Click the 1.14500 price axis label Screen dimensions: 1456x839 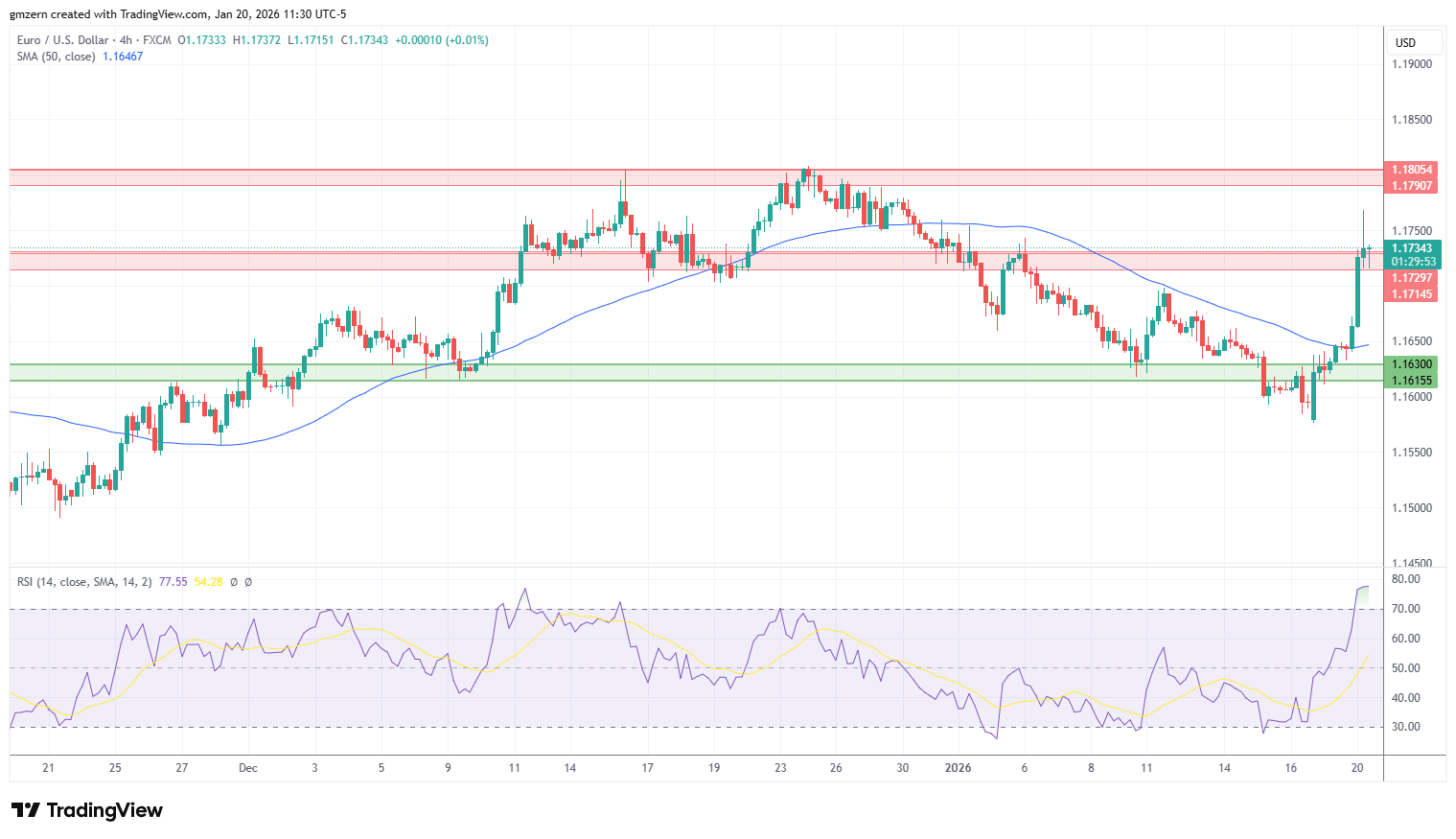pyautogui.click(x=1412, y=563)
